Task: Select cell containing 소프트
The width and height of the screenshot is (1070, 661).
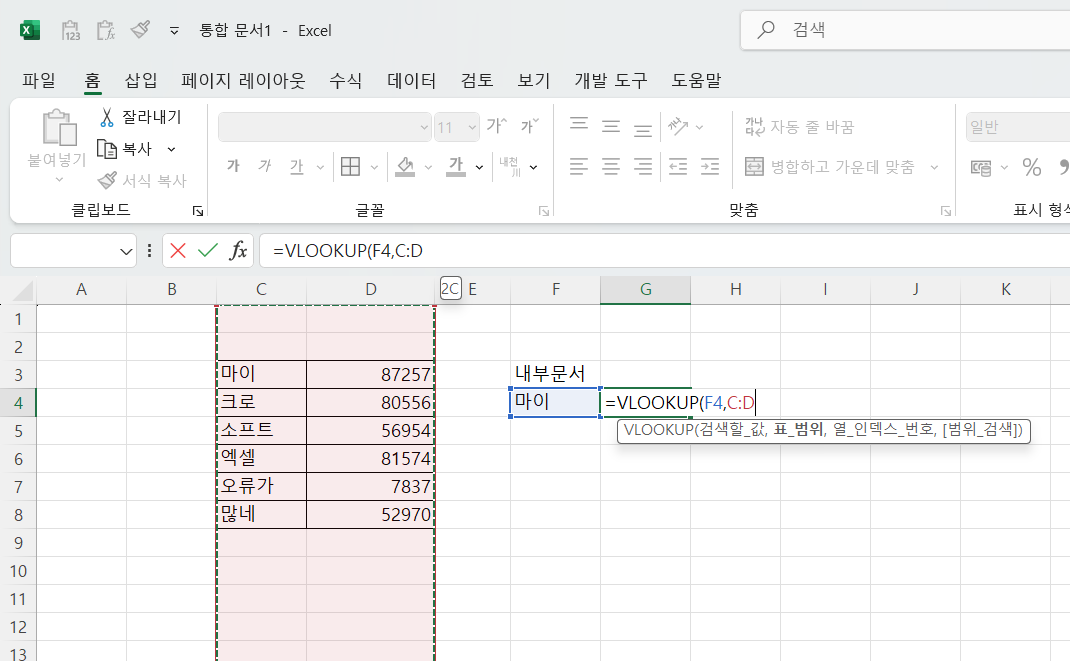Action: (x=261, y=430)
